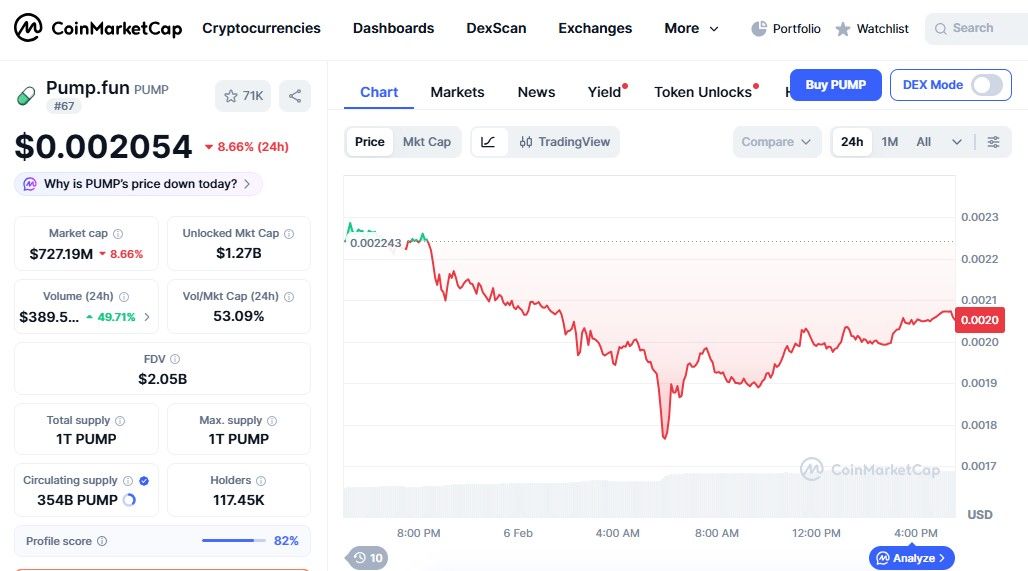Open the Compare dropdown

click(776, 142)
